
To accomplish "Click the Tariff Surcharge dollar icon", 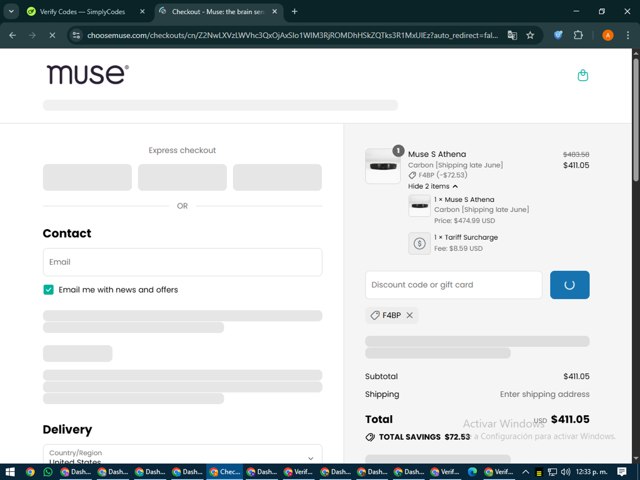I will pos(419,243).
